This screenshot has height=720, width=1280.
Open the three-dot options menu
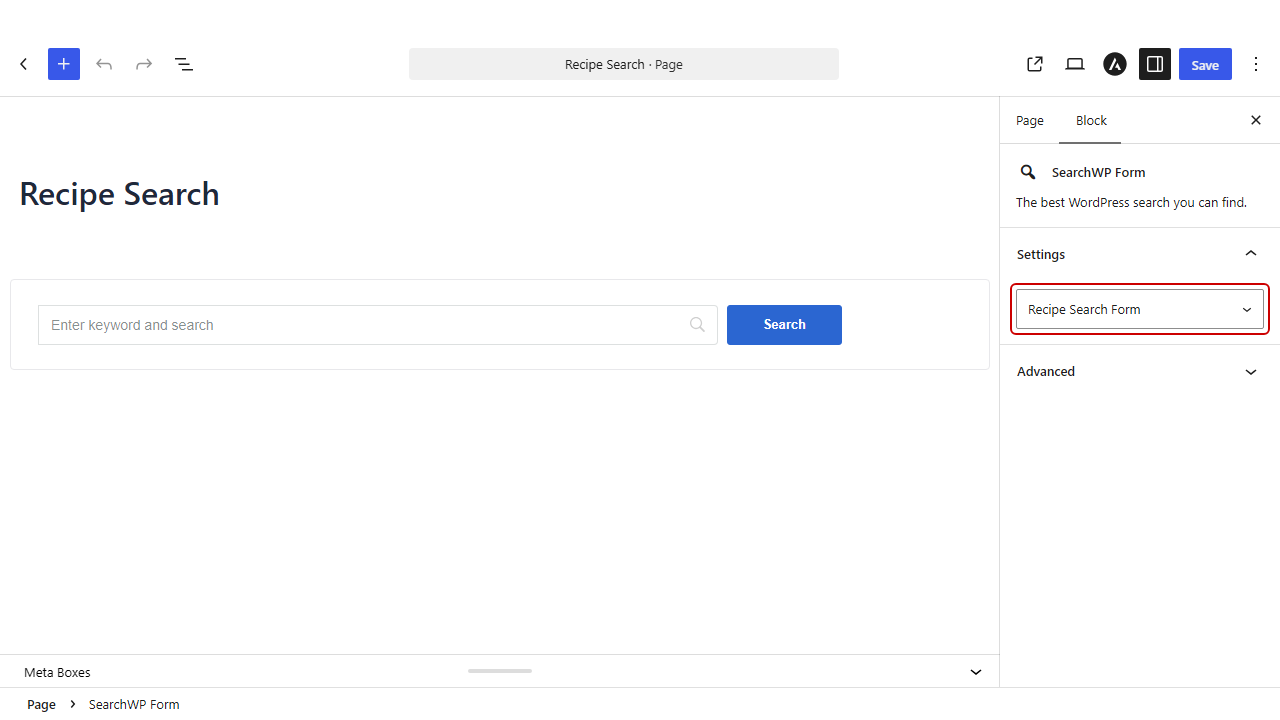[x=1257, y=64]
